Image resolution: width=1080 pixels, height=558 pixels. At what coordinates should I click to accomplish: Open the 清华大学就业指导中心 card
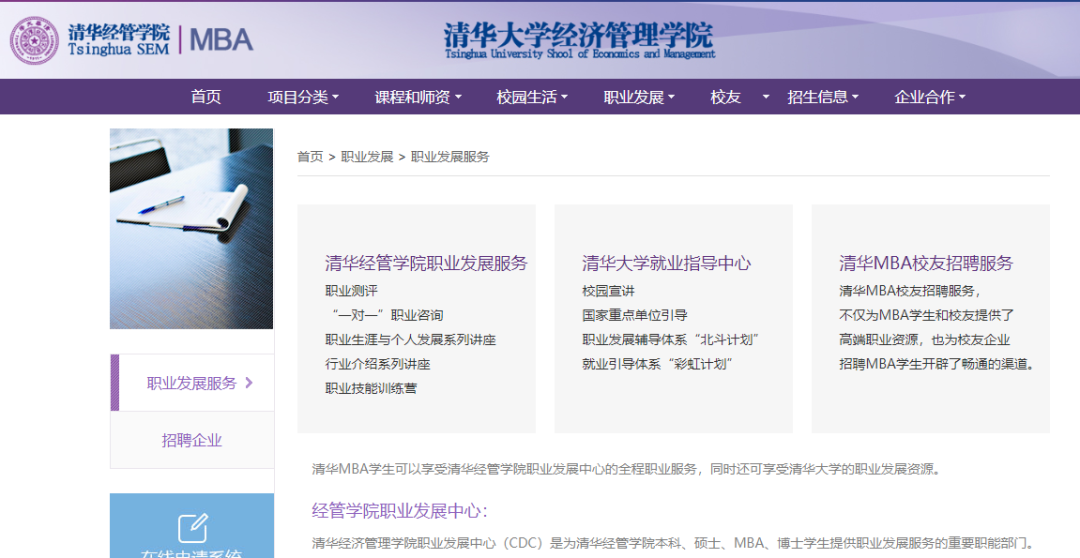[x=666, y=263]
